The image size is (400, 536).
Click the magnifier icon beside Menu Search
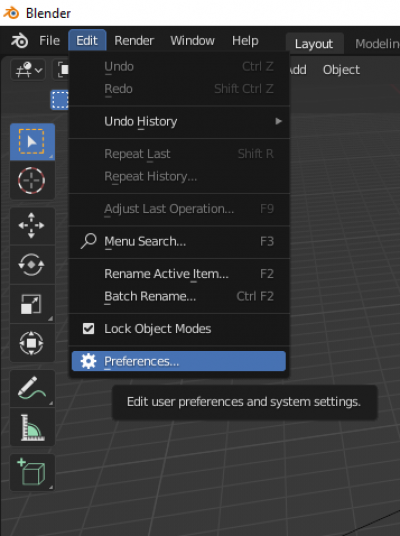[x=89, y=241]
